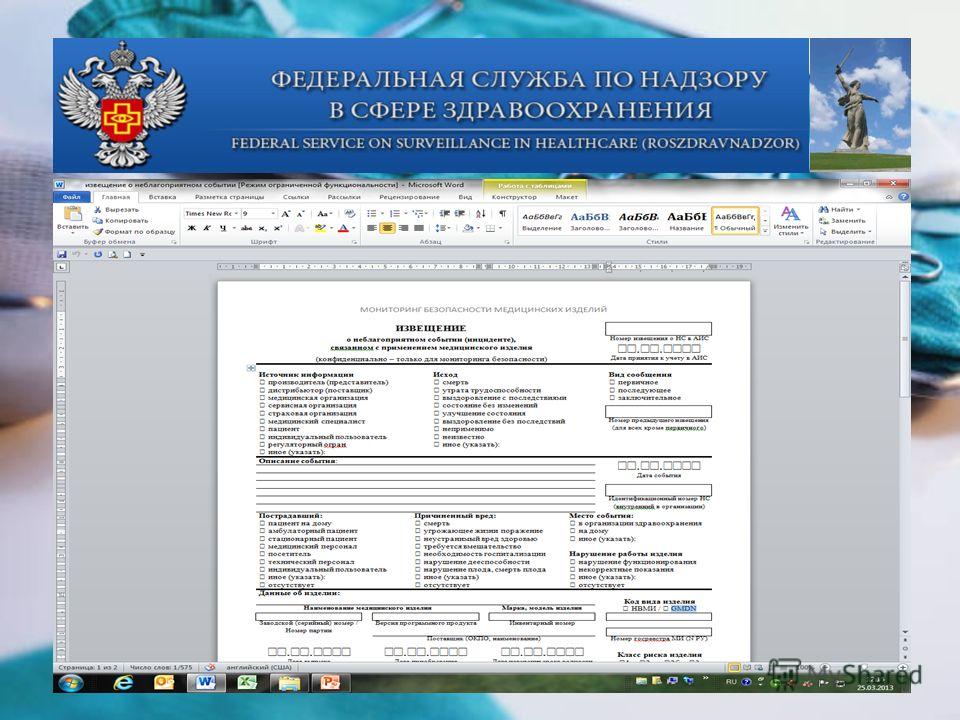Click the Redo arrow in Quick Access Toolbar
This screenshot has height=720, width=960.
pyautogui.click(x=97, y=254)
